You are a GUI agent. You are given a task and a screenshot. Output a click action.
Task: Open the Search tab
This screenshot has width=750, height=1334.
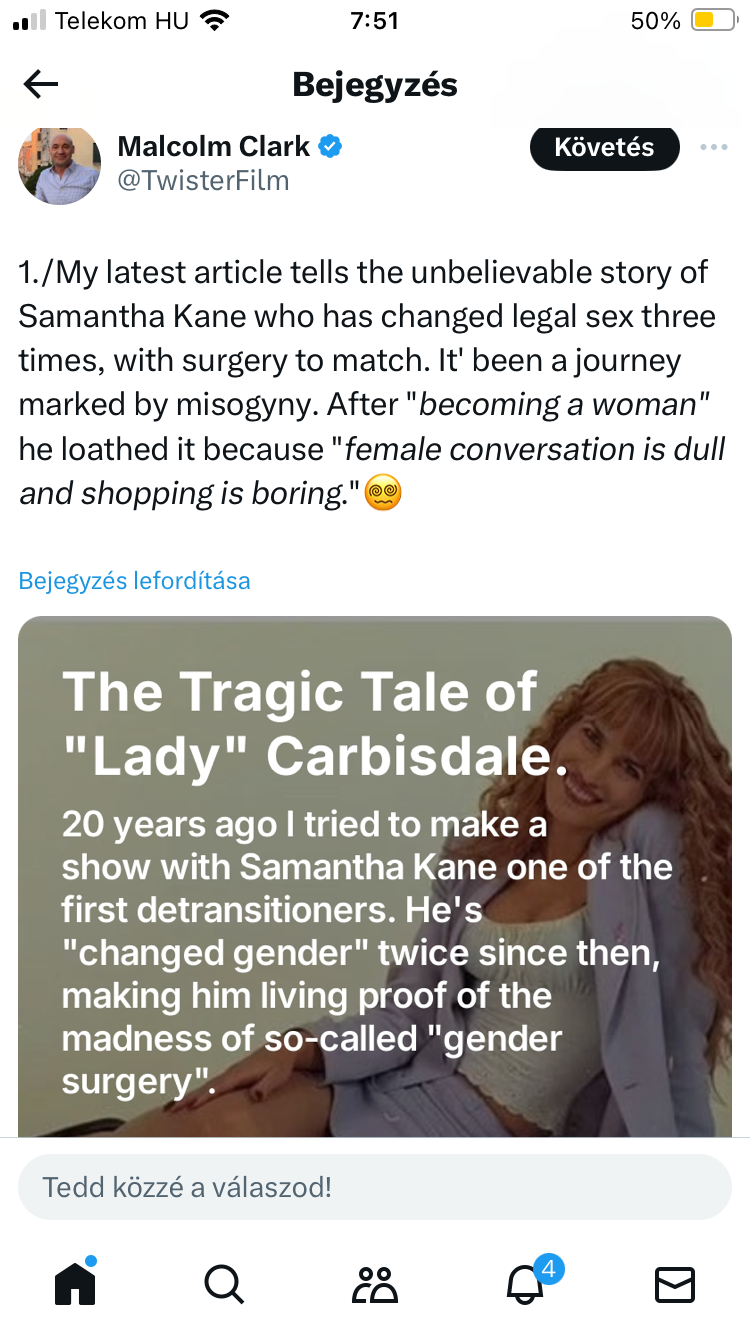(x=223, y=1284)
